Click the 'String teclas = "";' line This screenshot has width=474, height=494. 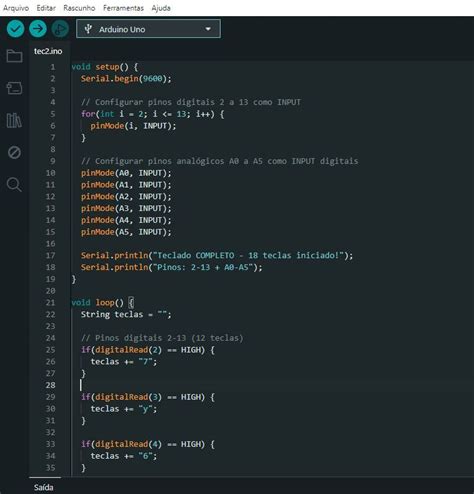pos(126,315)
